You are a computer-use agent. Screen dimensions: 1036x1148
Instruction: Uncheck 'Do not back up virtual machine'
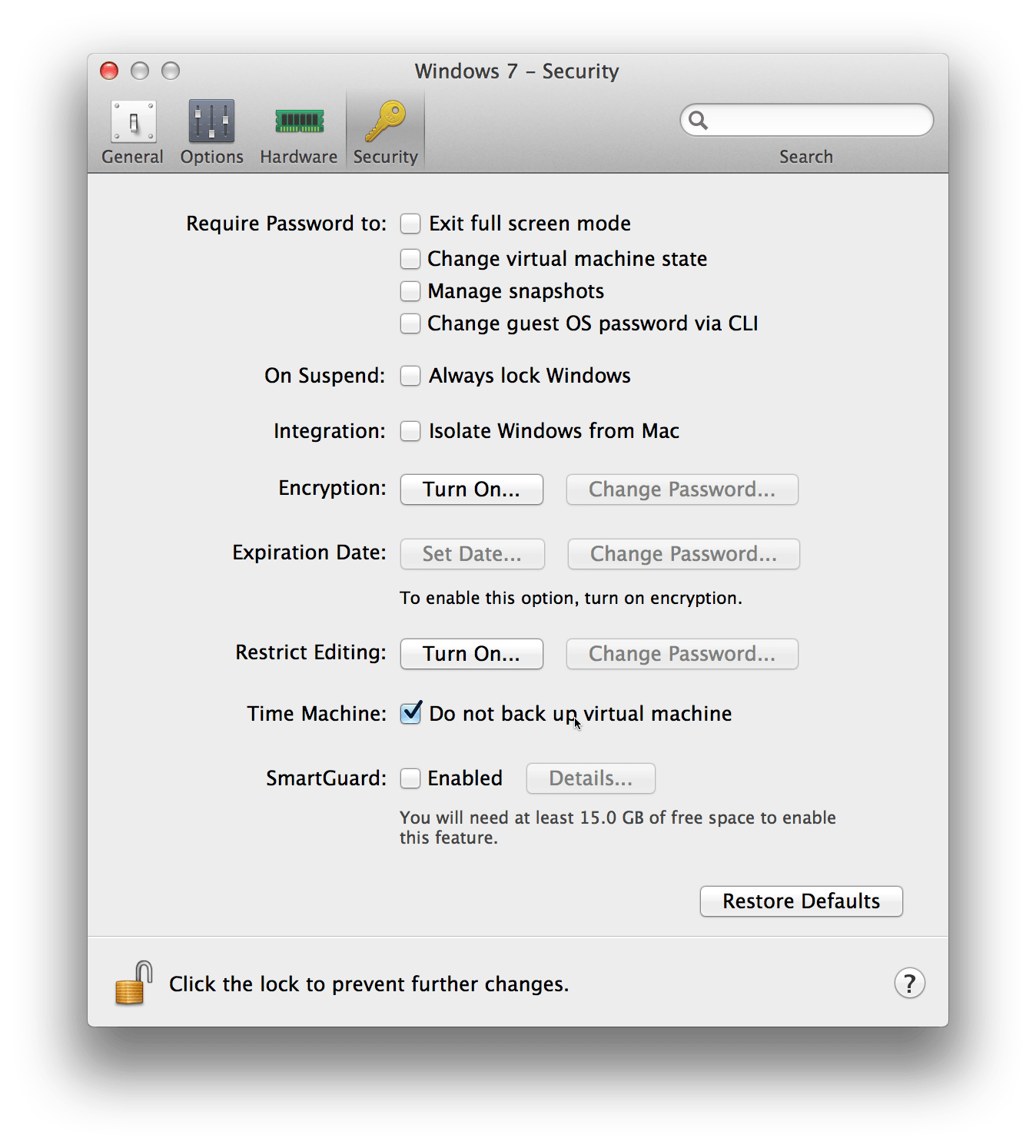410,713
